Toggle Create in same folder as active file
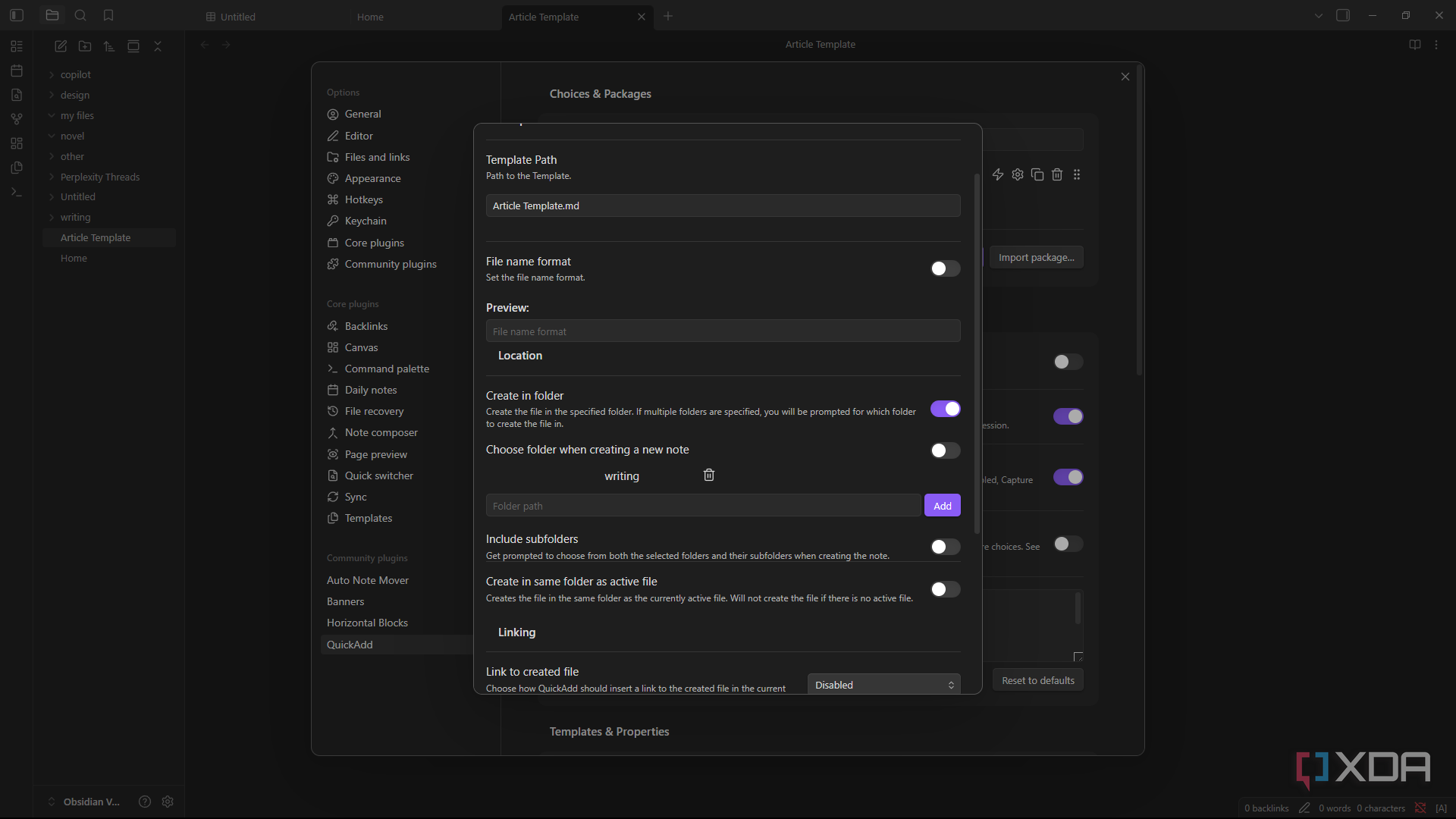This screenshot has width=1456, height=819. (946, 589)
